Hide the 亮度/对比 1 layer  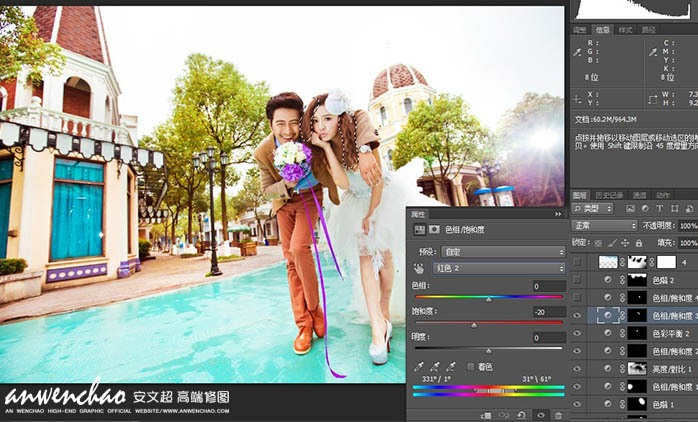(577, 369)
